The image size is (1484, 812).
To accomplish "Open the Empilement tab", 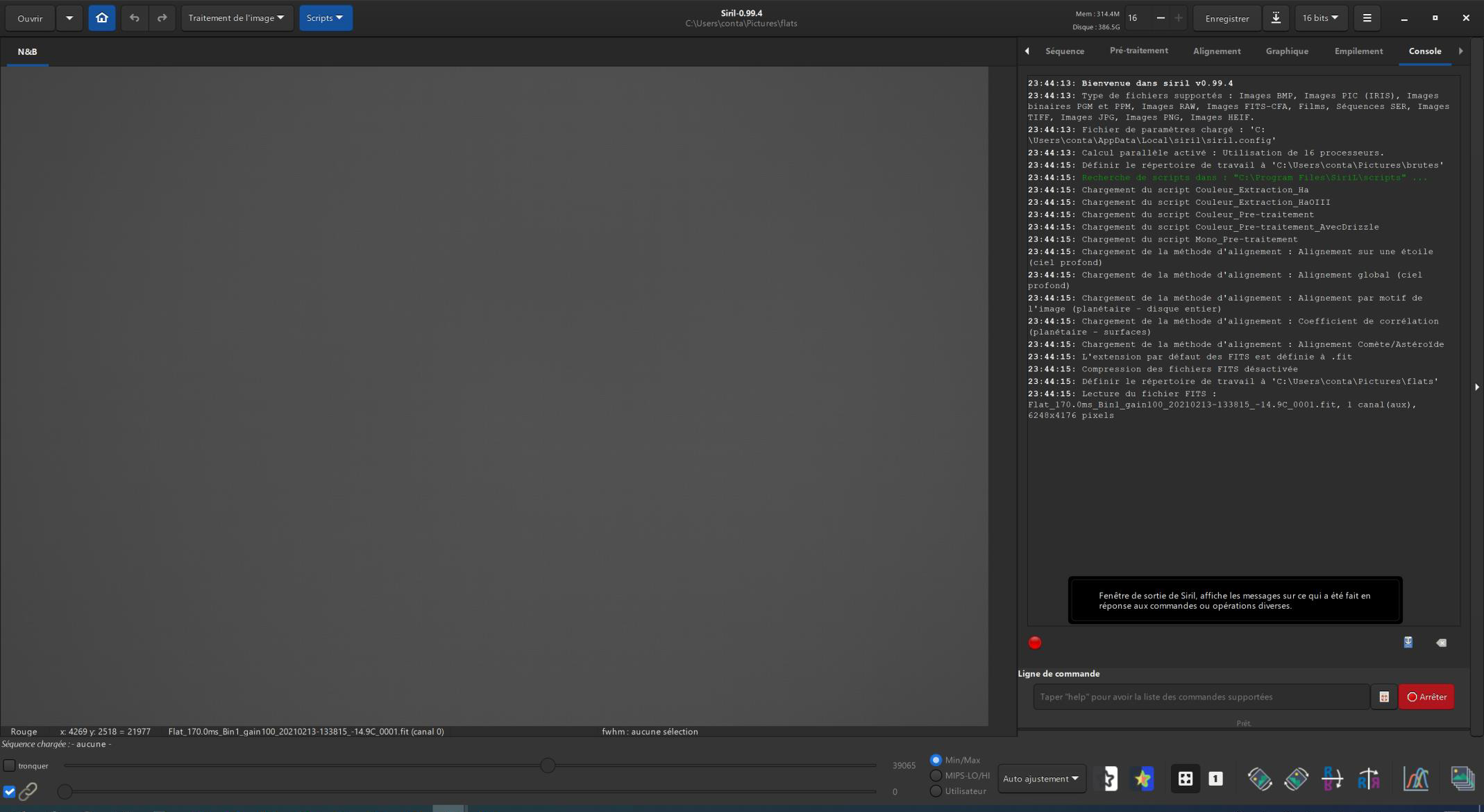I will pos(1358,51).
